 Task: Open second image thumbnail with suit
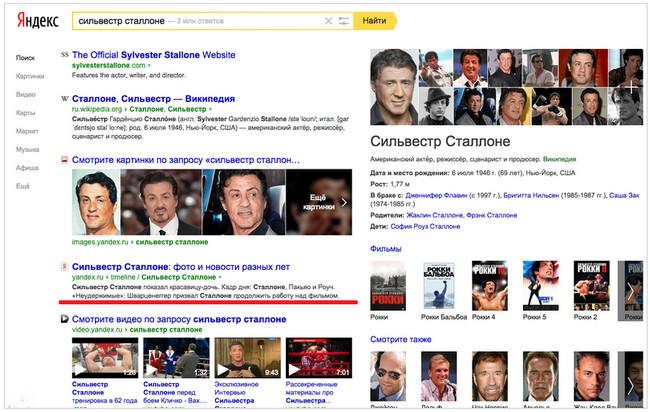[161, 202]
